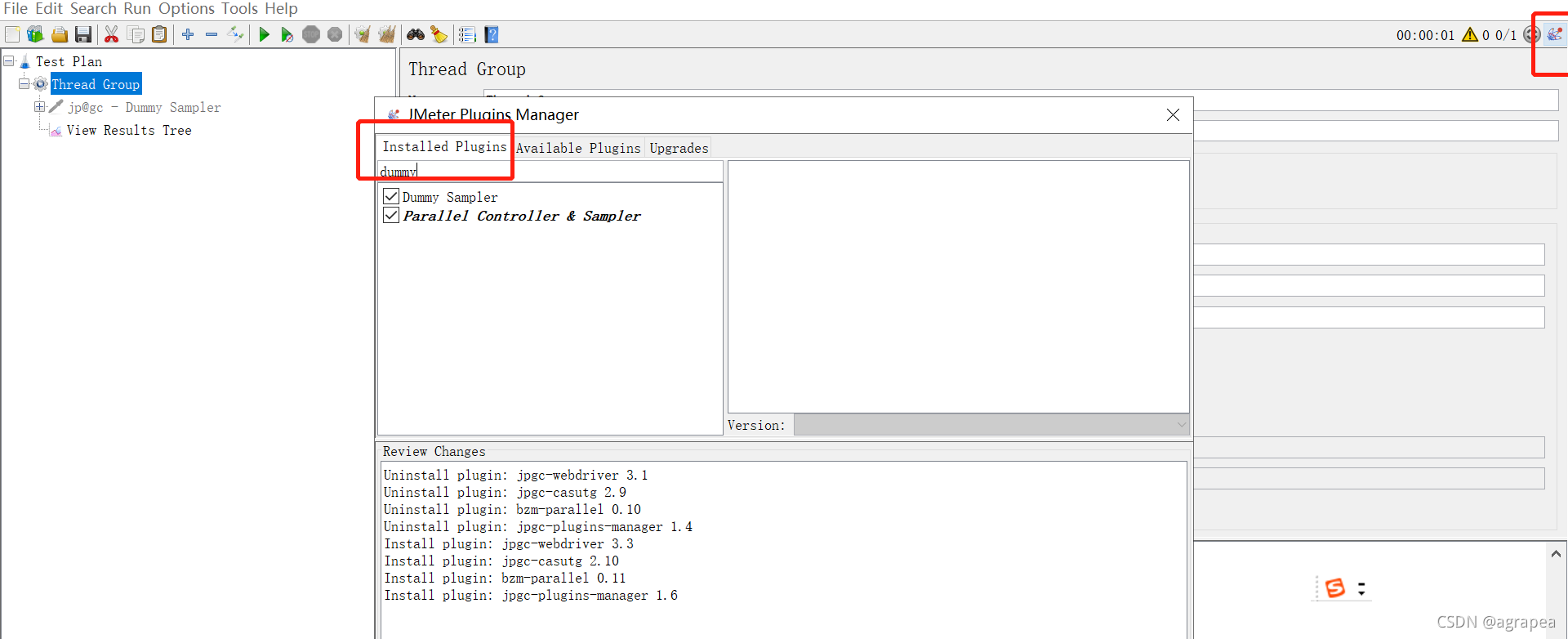Click the Toggle enable/disable icon
Image resolution: width=1568 pixels, height=639 pixels.
[236, 34]
